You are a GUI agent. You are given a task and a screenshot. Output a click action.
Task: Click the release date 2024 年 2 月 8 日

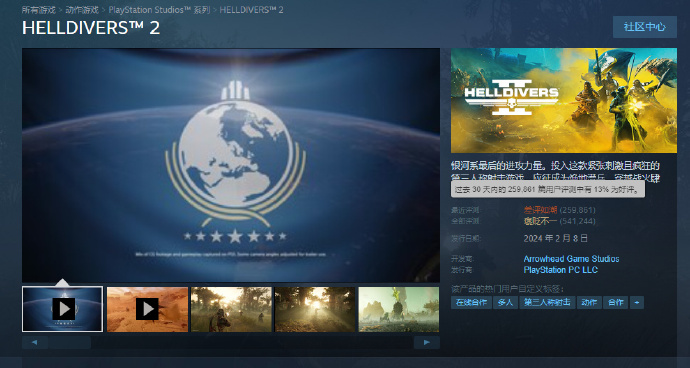556,239
